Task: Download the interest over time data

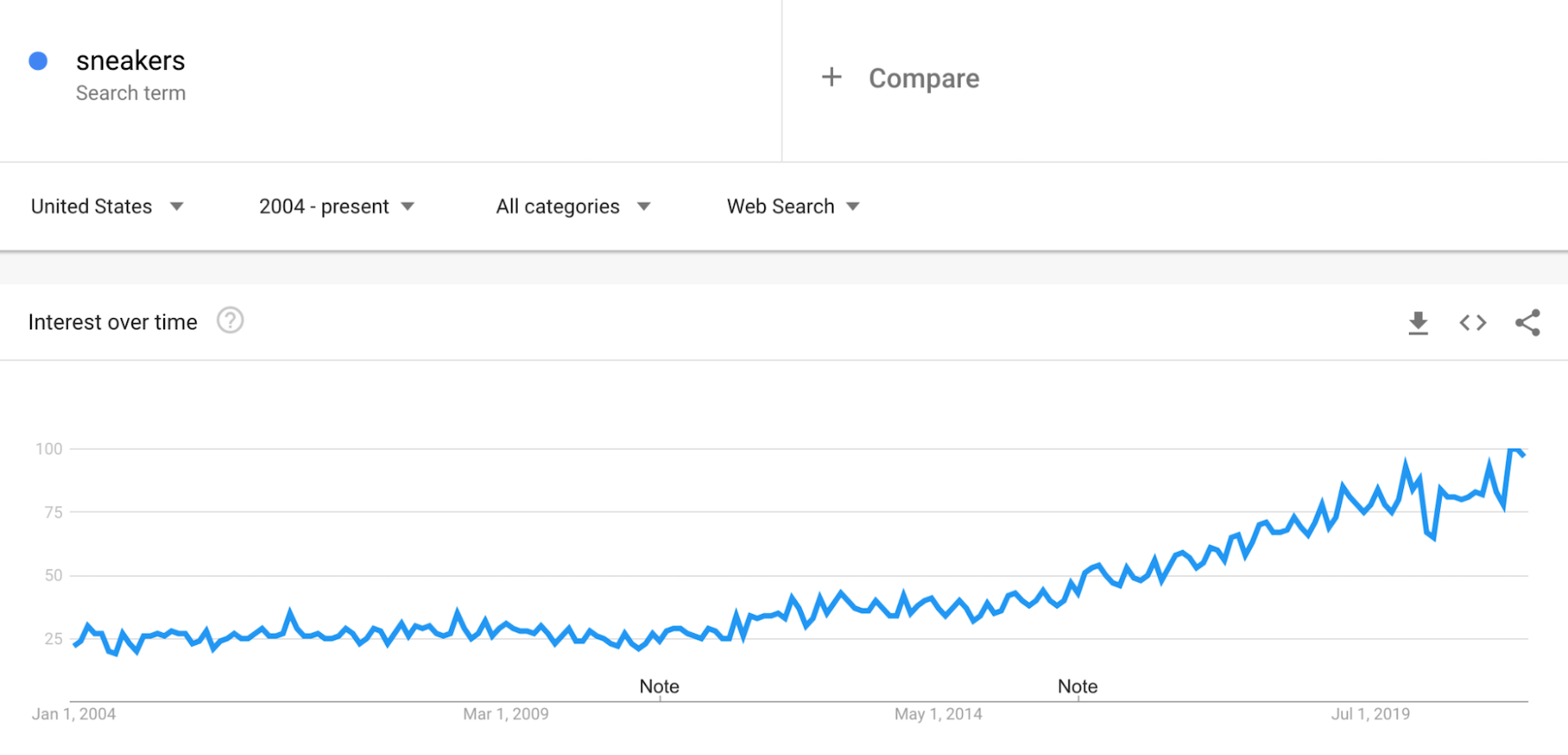Action: click(x=1418, y=323)
